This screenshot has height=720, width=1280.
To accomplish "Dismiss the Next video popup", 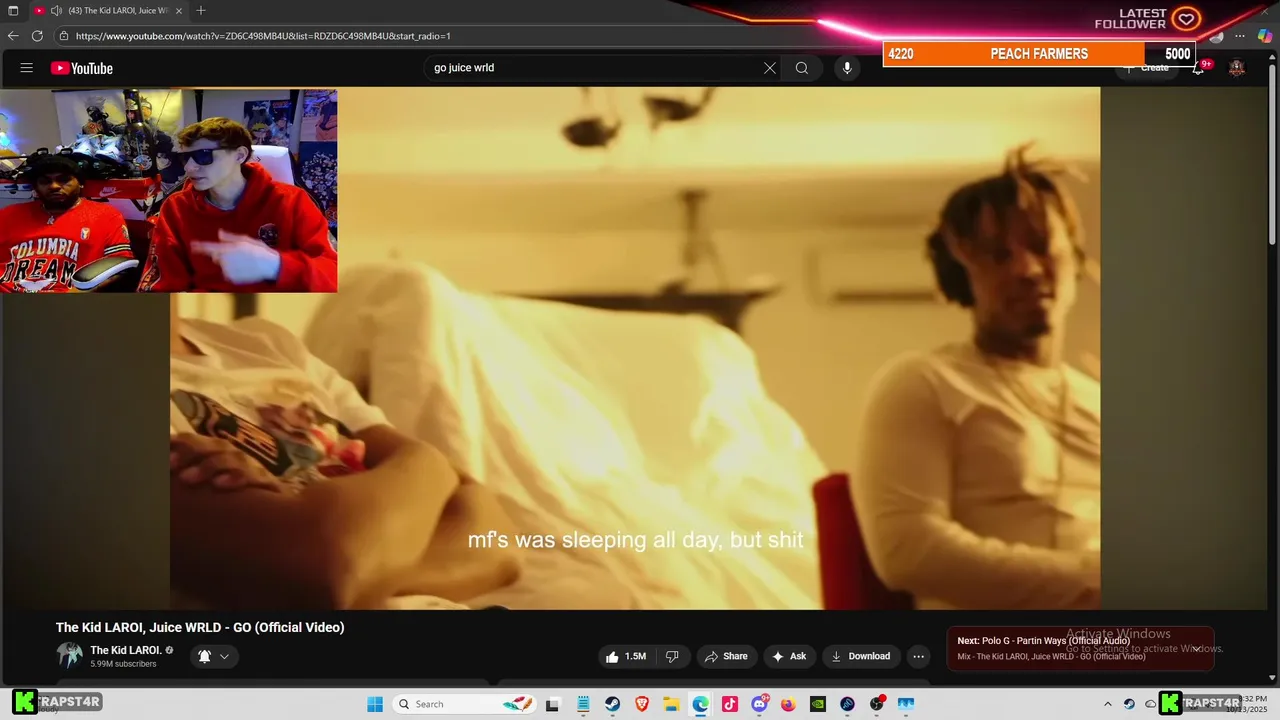I will point(1196,649).
